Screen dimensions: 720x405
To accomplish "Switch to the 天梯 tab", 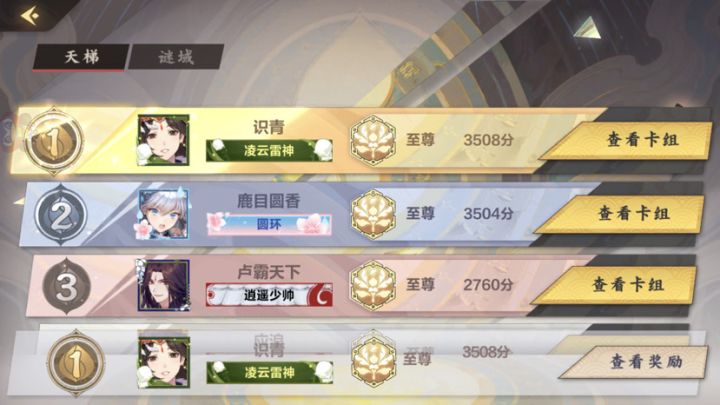I will tap(81, 57).
